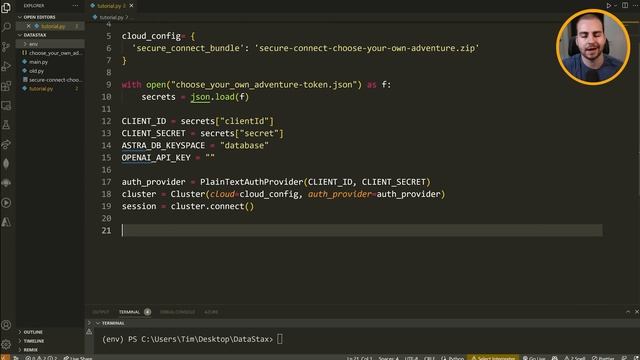The image size is (640, 360).
Task: Run Python file with play button
Action: 609,5
